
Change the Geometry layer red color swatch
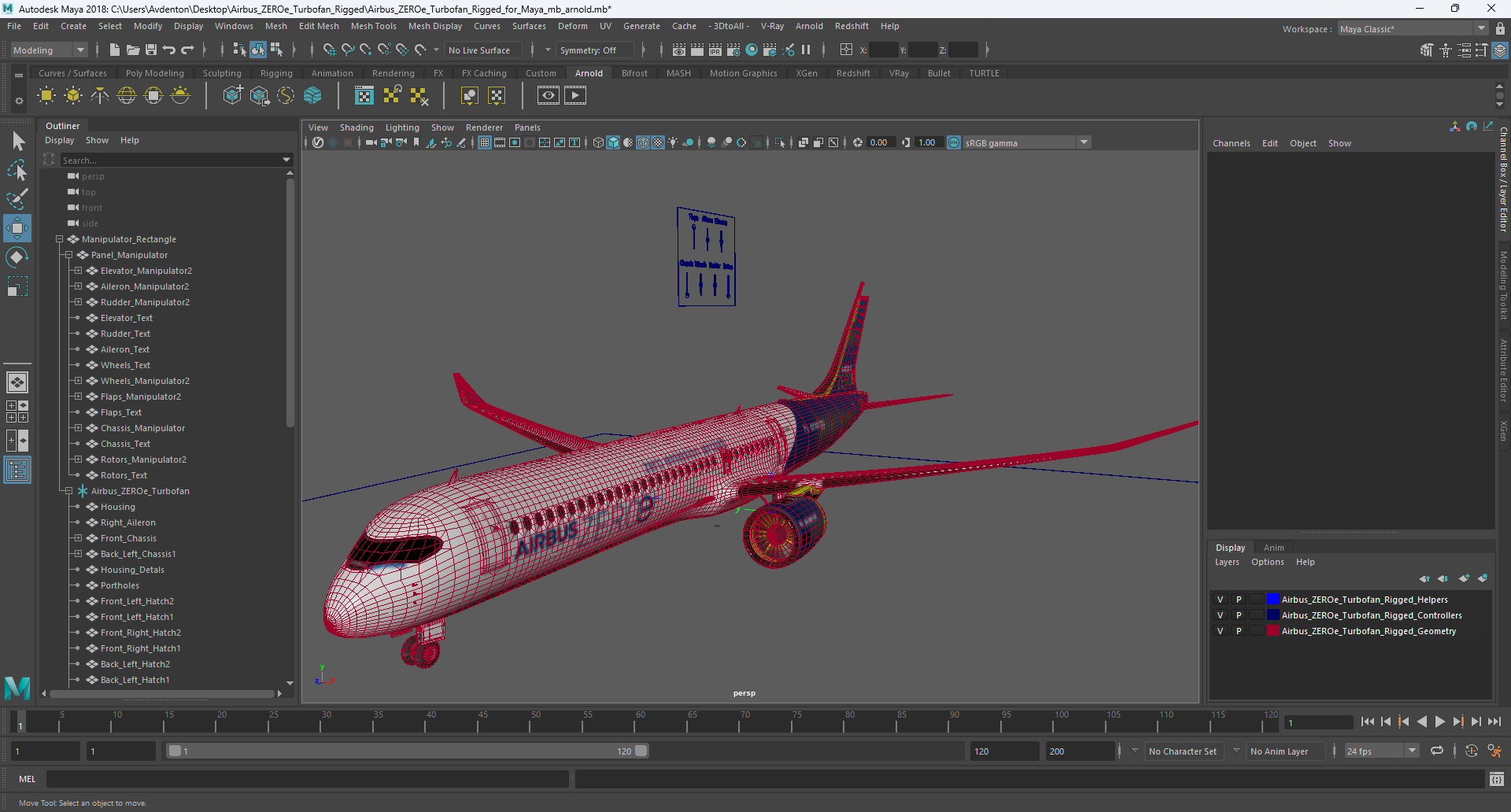tap(1273, 631)
